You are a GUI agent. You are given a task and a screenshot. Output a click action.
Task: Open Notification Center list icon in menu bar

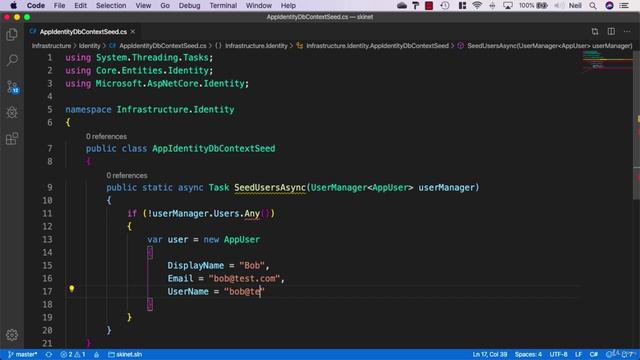[624, 5]
